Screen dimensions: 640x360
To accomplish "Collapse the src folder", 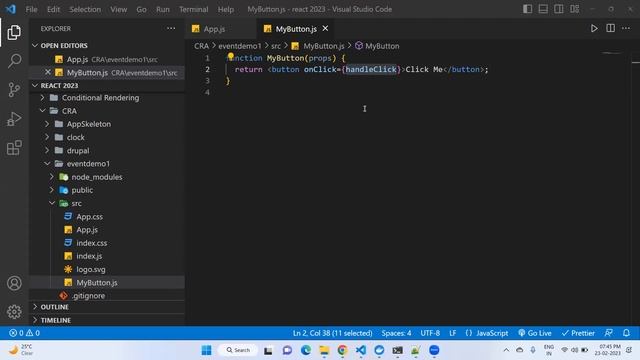I will pos(106,203).
